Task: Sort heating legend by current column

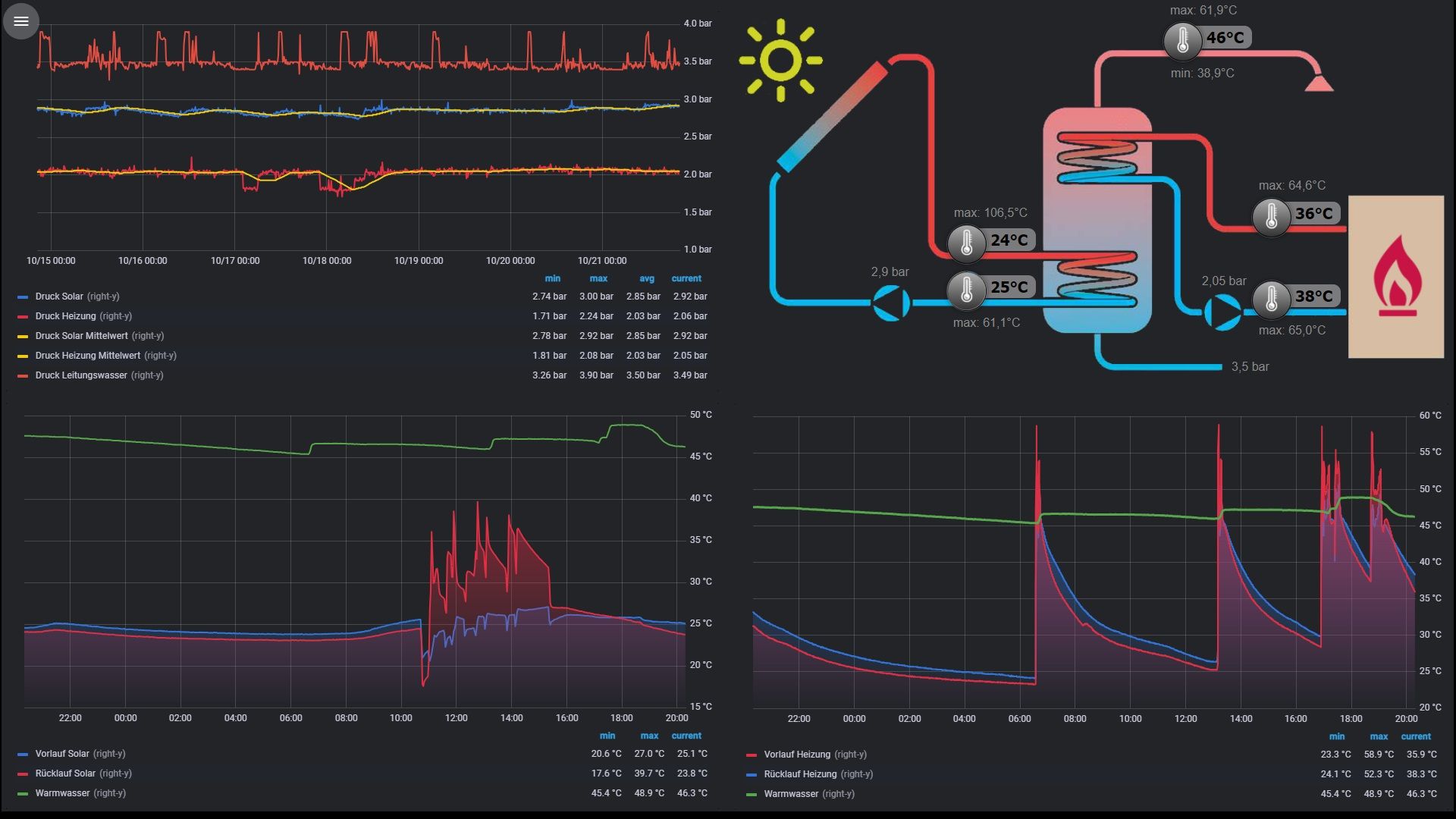Action: pos(1416,736)
